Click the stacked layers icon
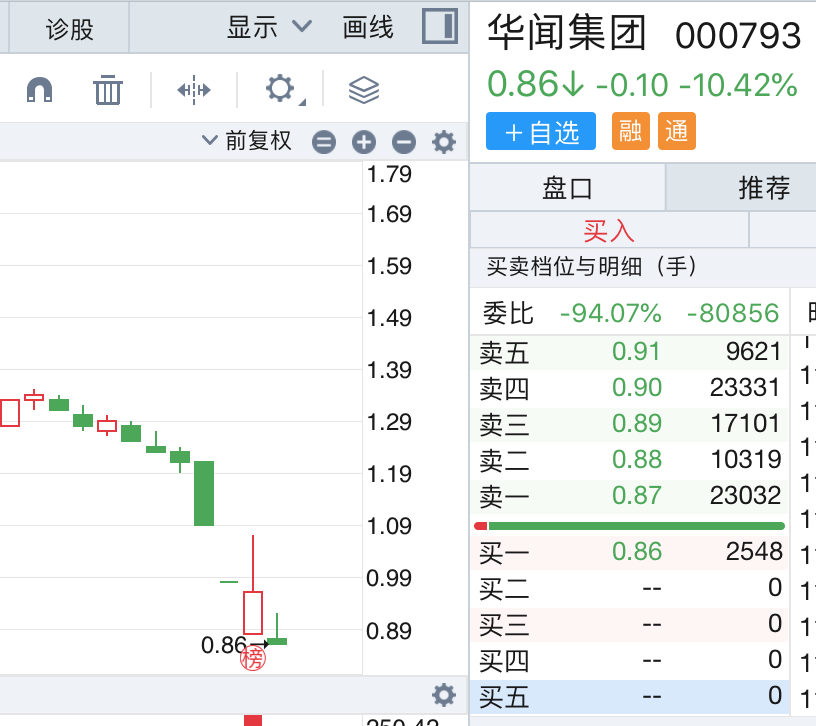 pyautogui.click(x=363, y=91)
